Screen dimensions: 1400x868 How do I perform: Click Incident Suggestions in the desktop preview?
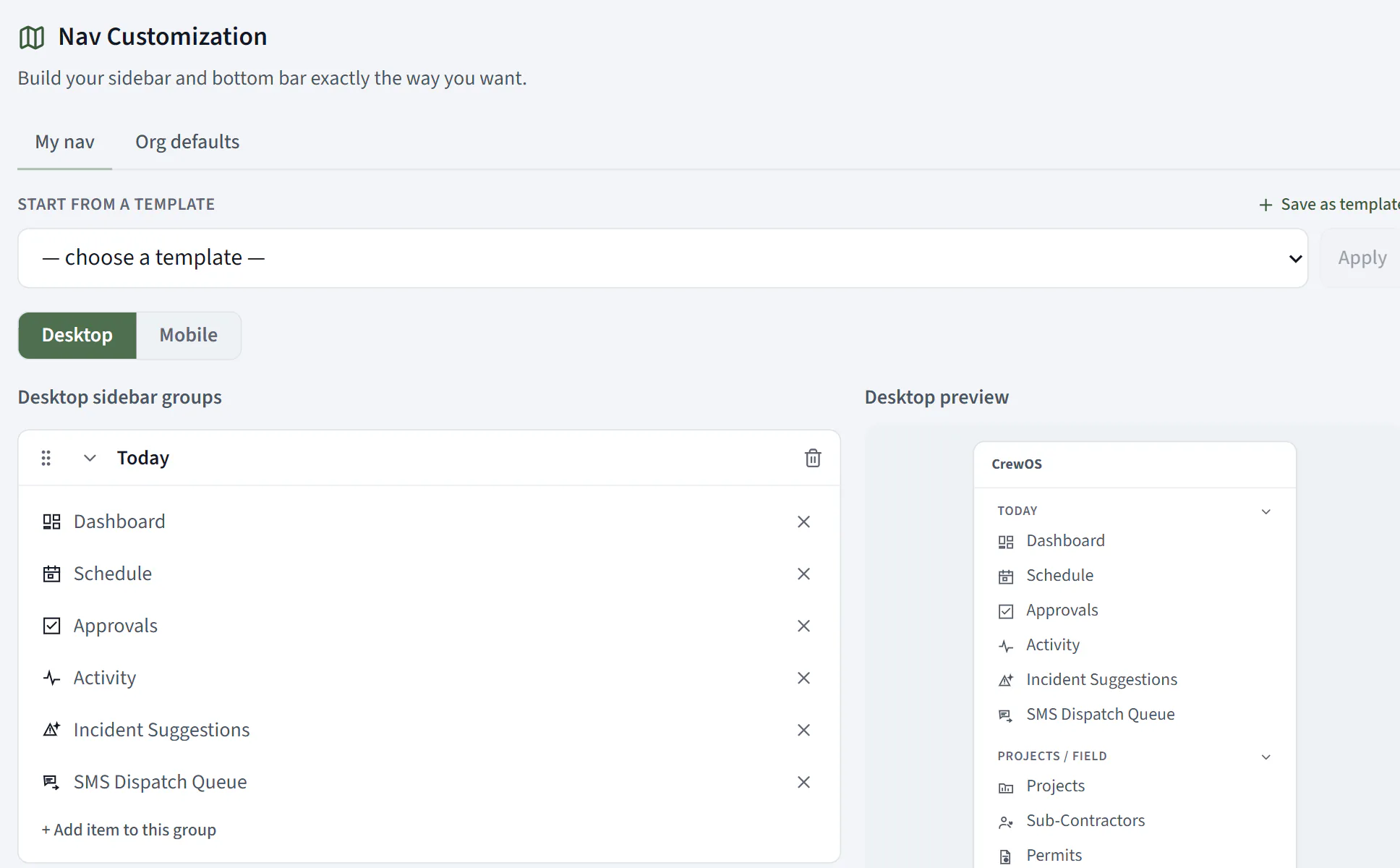pos(1102,680)
